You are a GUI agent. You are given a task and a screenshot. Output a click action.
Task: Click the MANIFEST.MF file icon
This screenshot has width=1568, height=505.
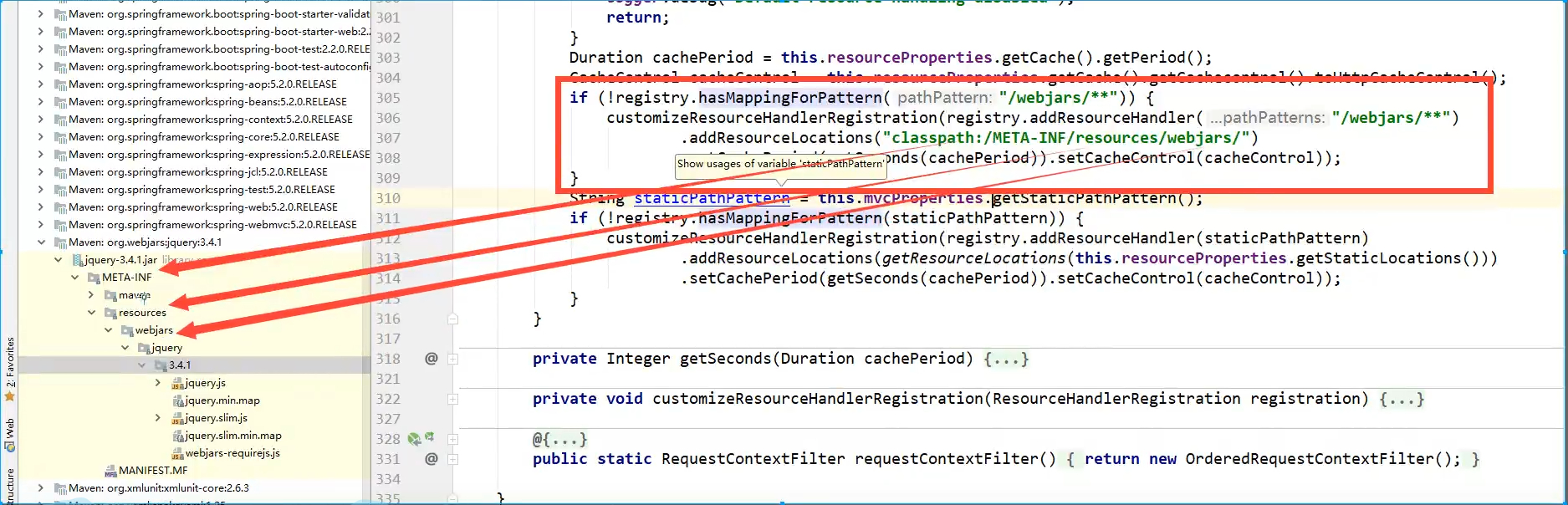(x=110, y=471)
